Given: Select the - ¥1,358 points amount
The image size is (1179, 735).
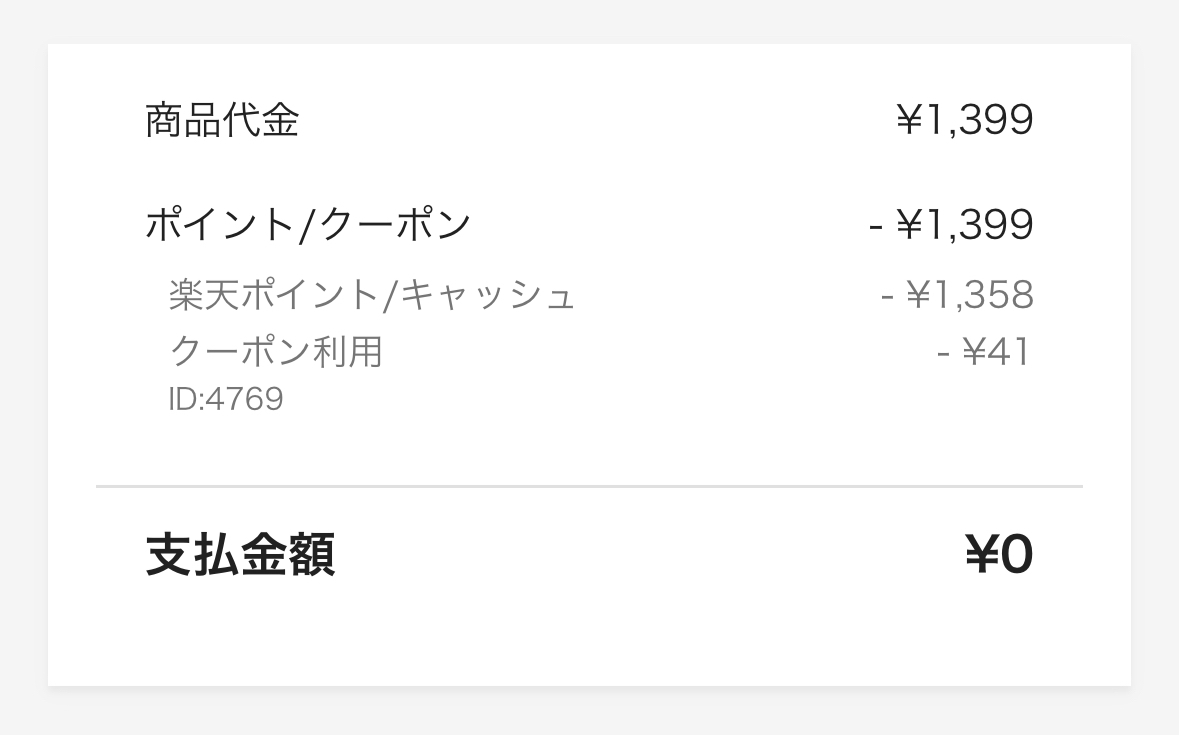Looking at the screenshot, I should (957, 294).
